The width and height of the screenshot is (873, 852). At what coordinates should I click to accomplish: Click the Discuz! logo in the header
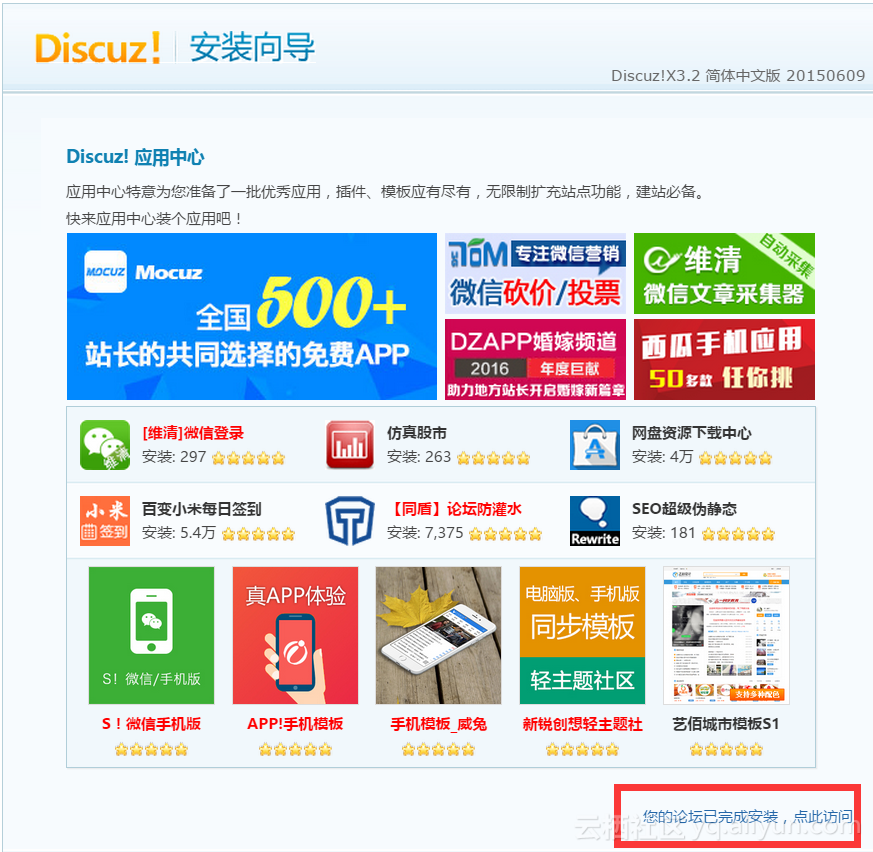tap(98, 48)
